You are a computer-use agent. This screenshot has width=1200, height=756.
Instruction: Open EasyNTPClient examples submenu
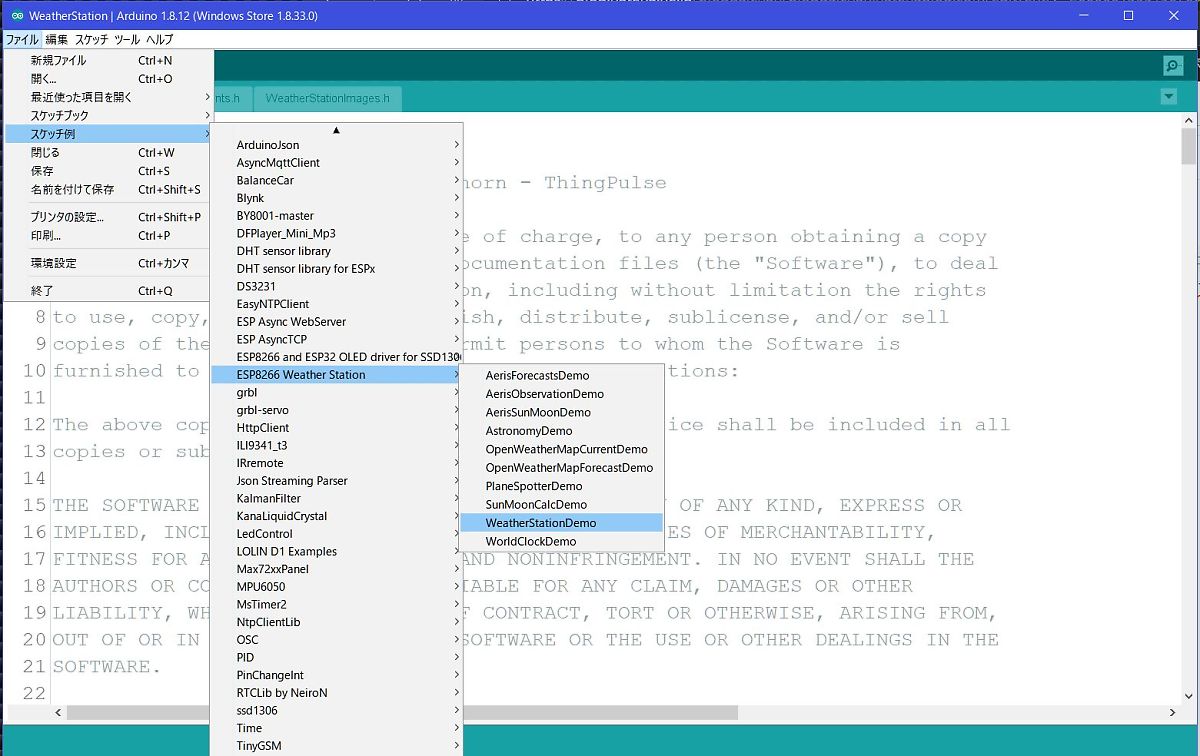[x=336, y=304]
